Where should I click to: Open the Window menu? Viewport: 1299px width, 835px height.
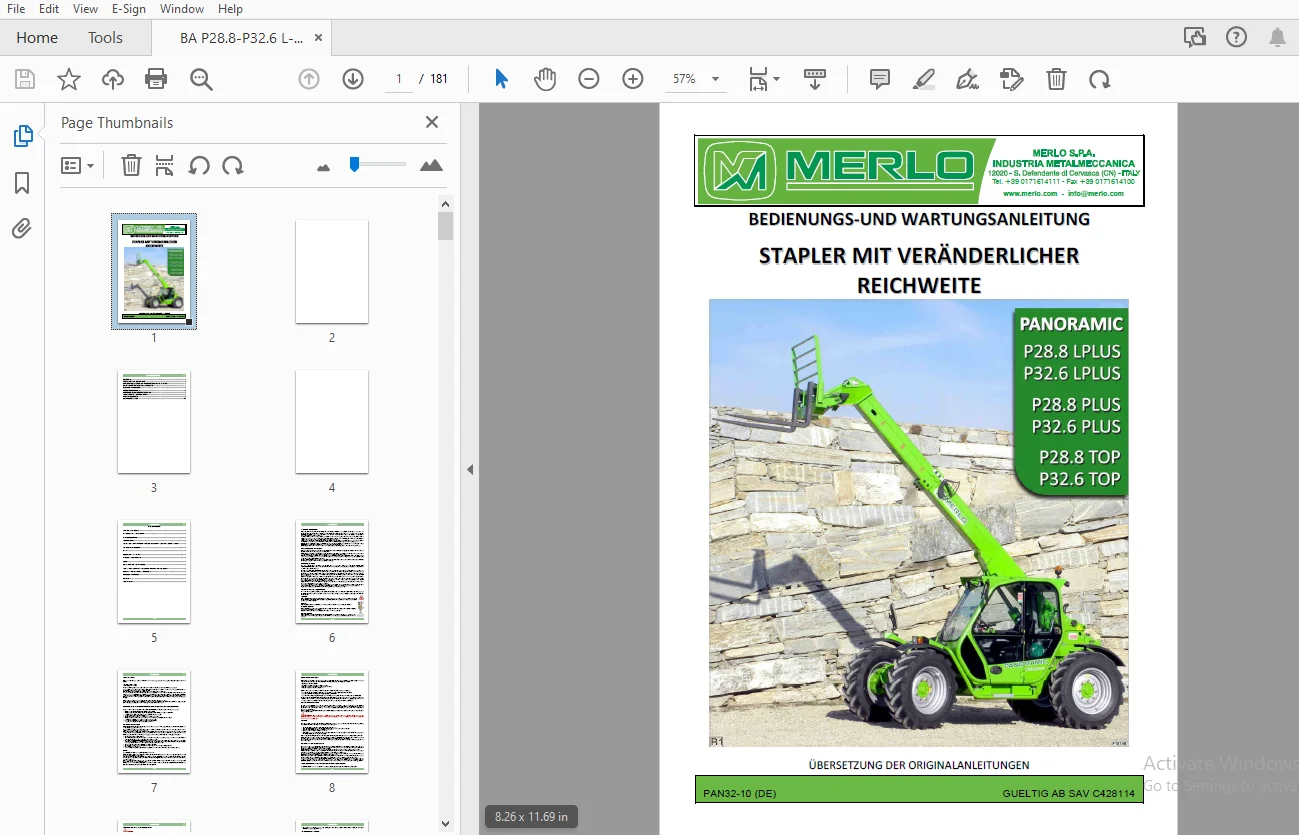182,9
